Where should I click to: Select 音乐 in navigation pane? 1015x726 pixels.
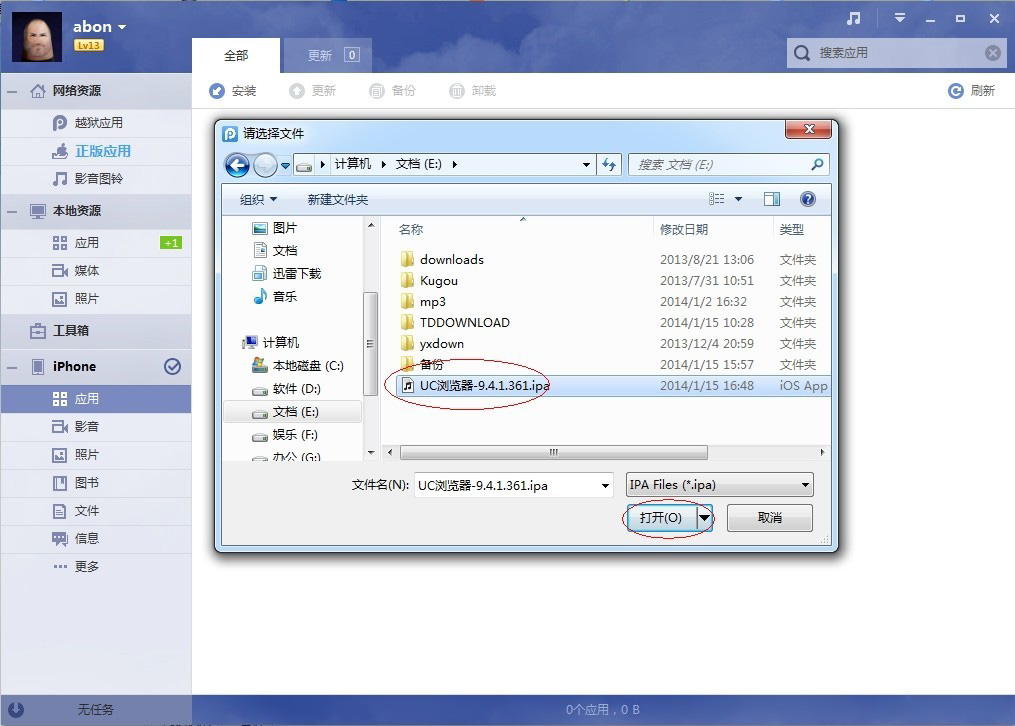(276, 297)
